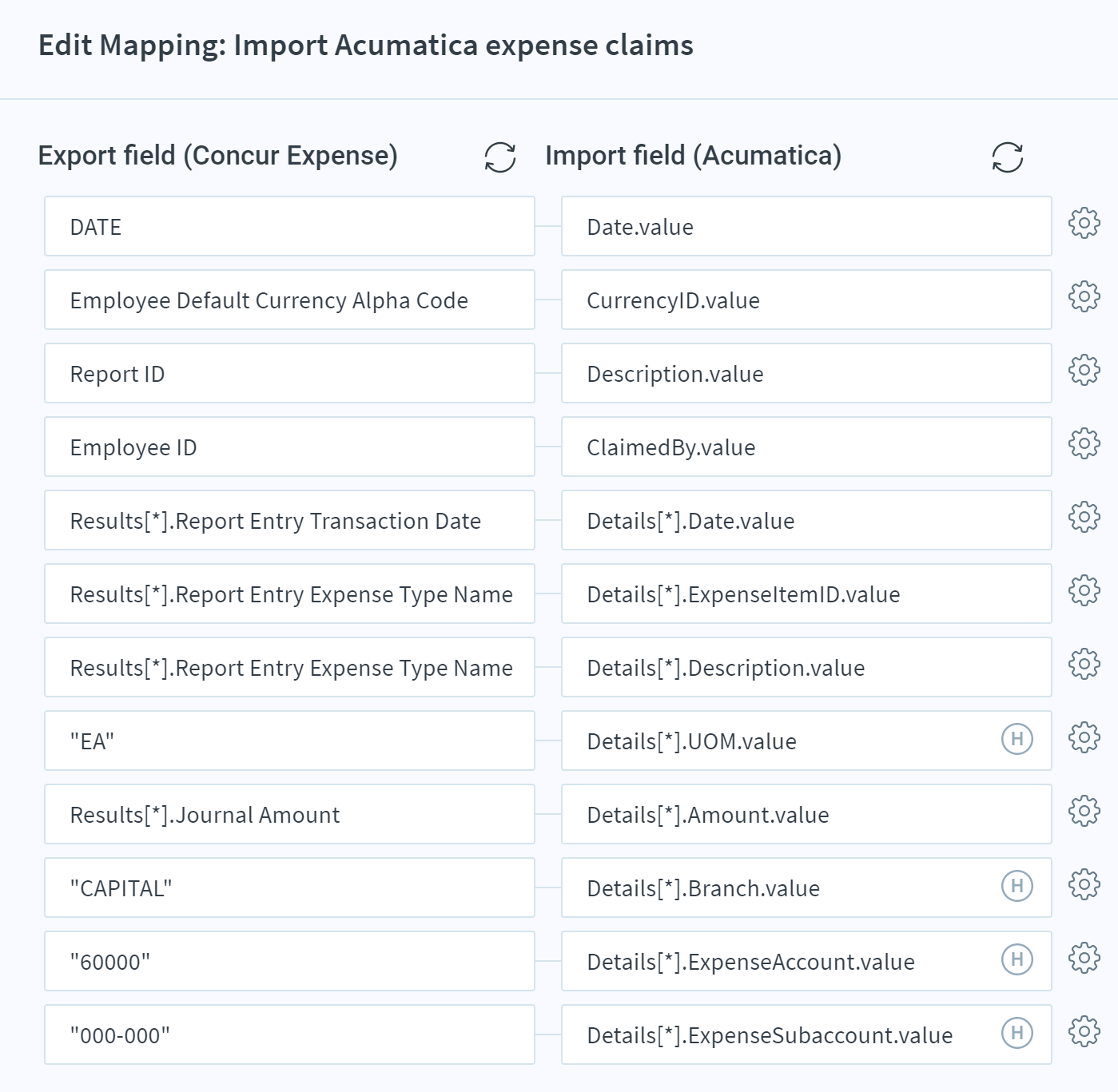Screen dimensions: 1118x1092
Task: Edit the Description.value import field
Action: tap(806, 373)
